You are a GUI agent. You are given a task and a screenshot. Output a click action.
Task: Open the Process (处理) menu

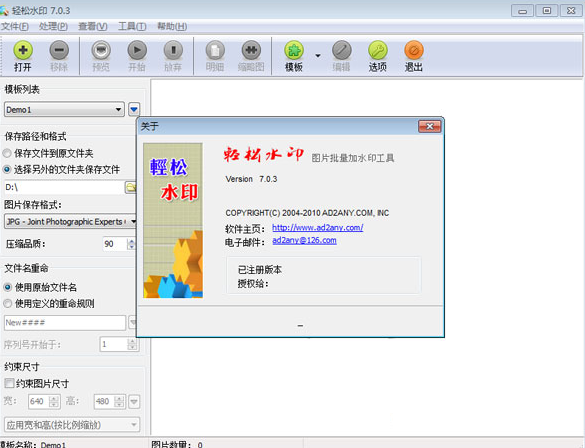53,26
